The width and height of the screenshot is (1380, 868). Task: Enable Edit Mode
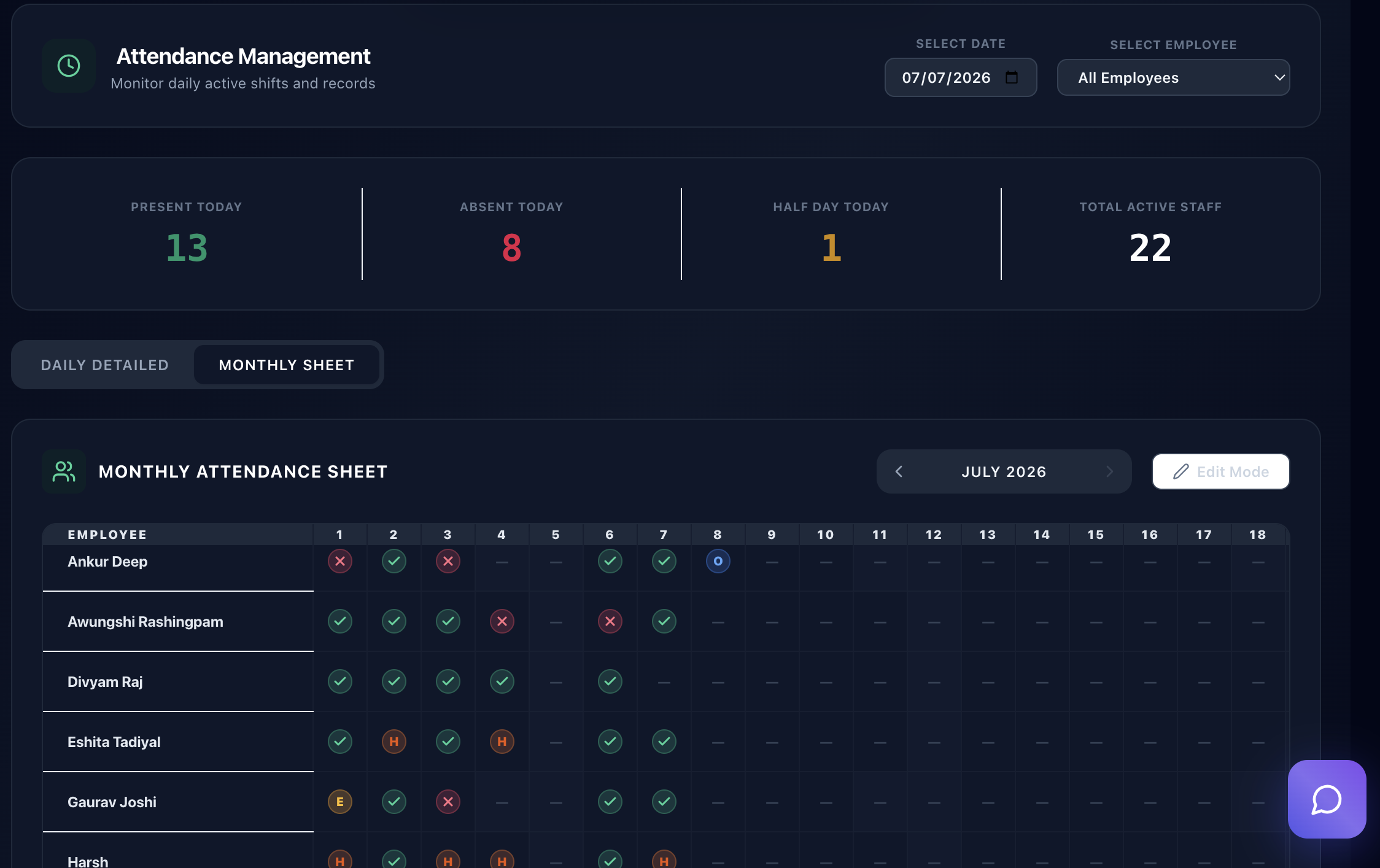(x=1220, y=471)
